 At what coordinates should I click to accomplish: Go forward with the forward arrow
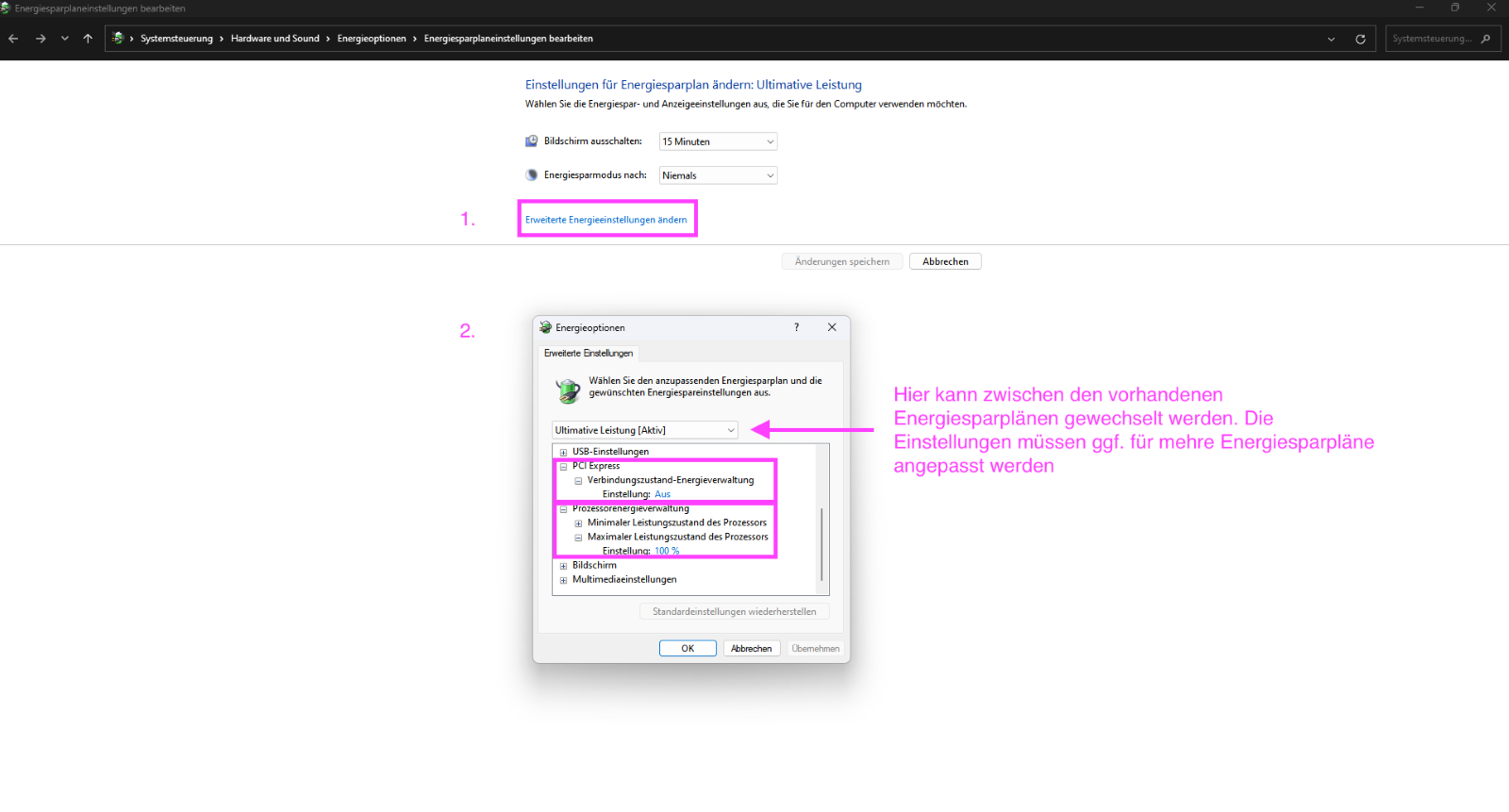pyautogui.click(x=41, y=39)
